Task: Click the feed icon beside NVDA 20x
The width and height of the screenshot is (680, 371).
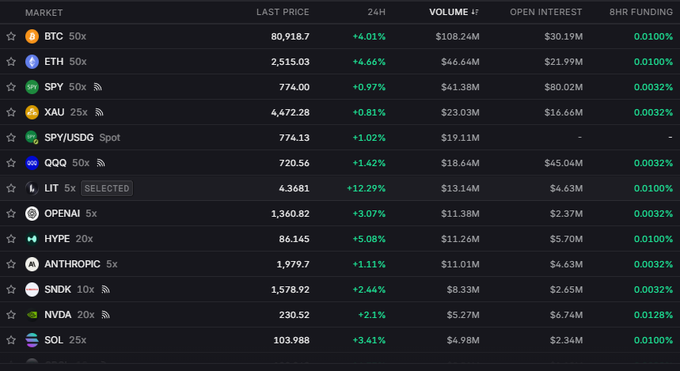Action: click(x=105, y=315)
